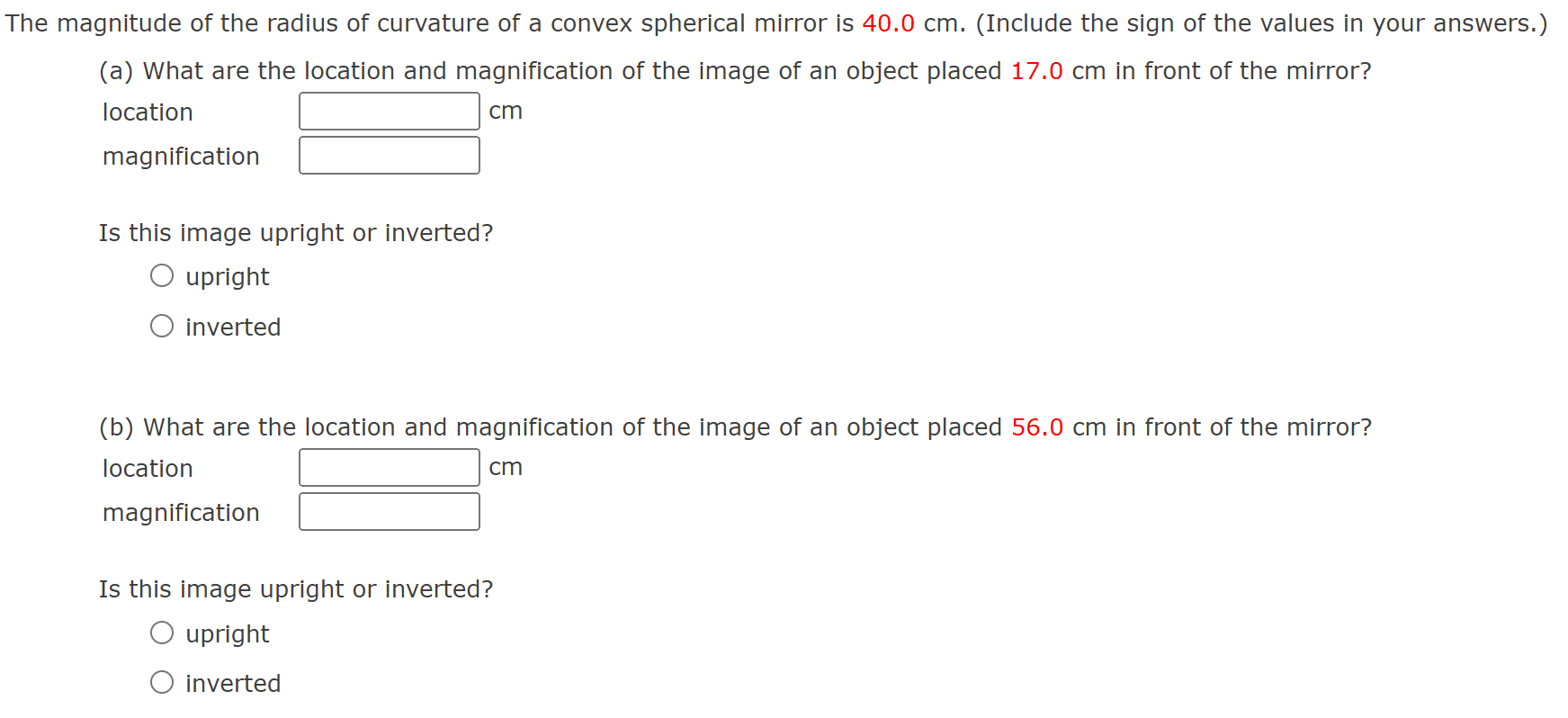Click the upright or inverted question text

[295, 232]
